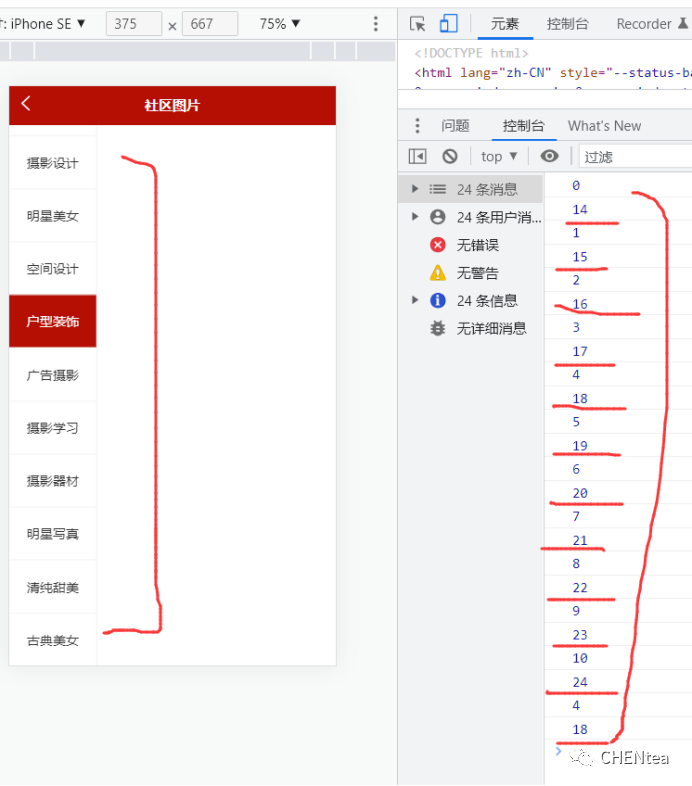Switch to the Recorder tab
Screen dimensions: 692x786
[644, 24]
